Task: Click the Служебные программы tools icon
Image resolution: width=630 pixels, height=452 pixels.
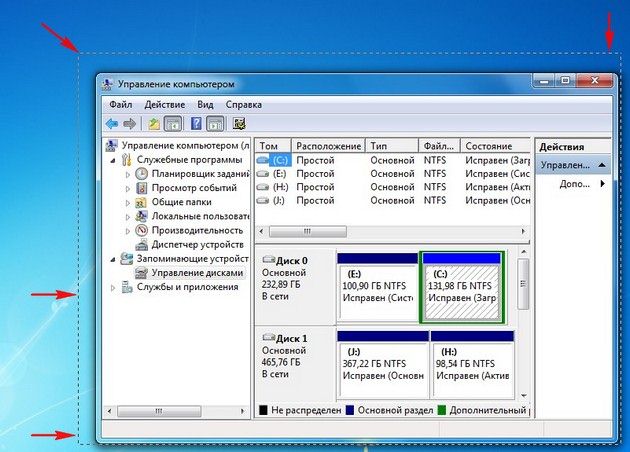Action: click(x=127, y=160)
